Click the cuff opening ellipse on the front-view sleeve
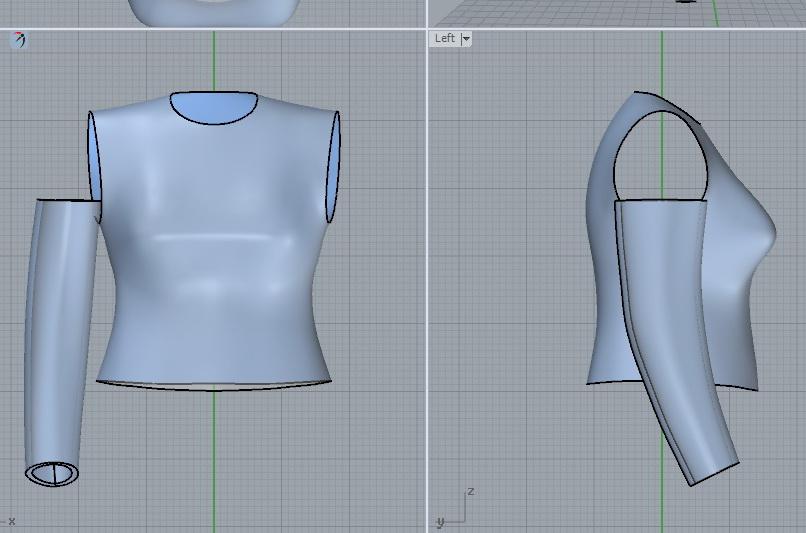This screenshot has width=806, height=533. point(52,473)
